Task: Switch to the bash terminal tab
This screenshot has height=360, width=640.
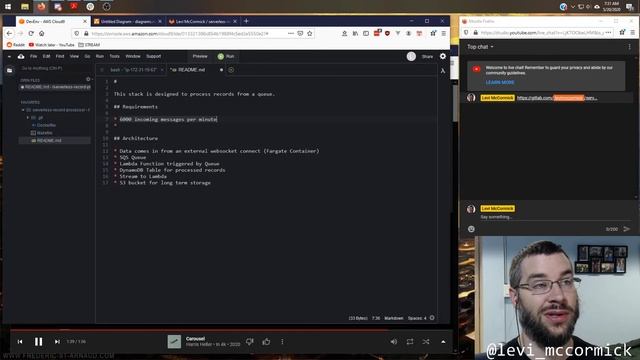Action: tap(133, 70)
